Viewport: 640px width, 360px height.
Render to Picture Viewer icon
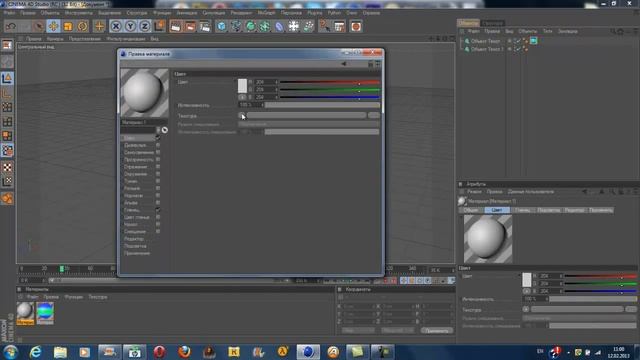click(190, 27)
